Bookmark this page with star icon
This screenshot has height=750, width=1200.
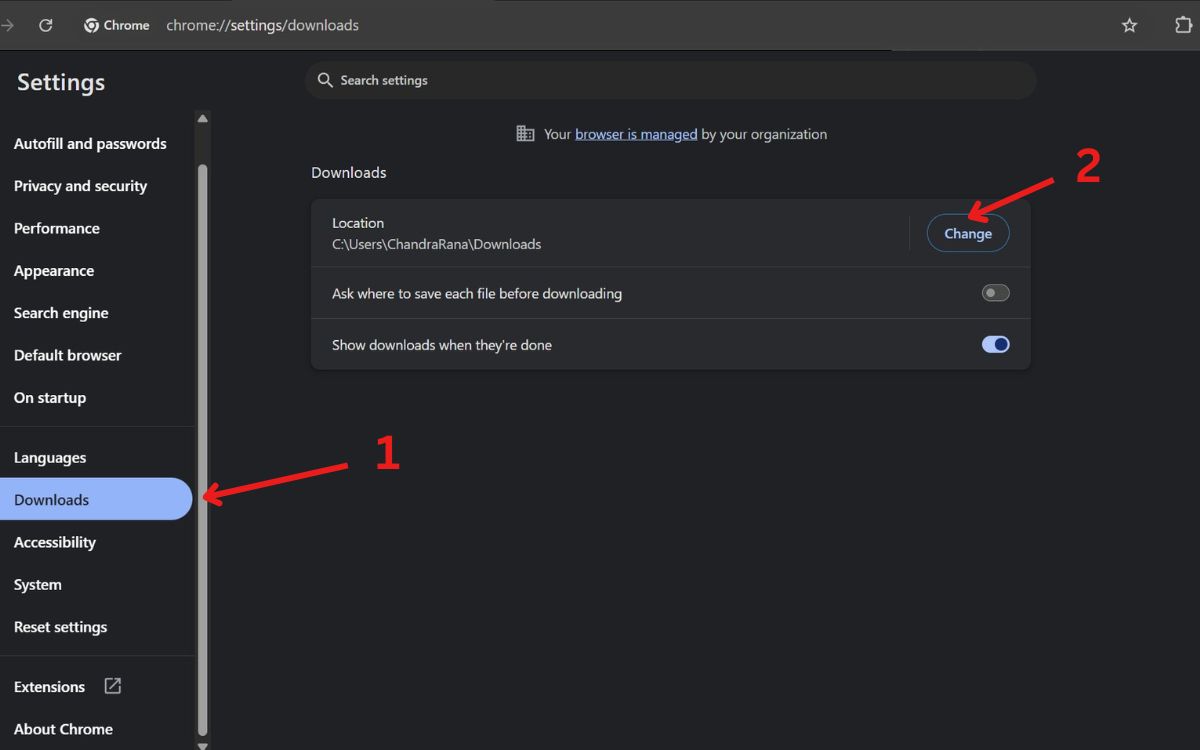[1129, 26]
